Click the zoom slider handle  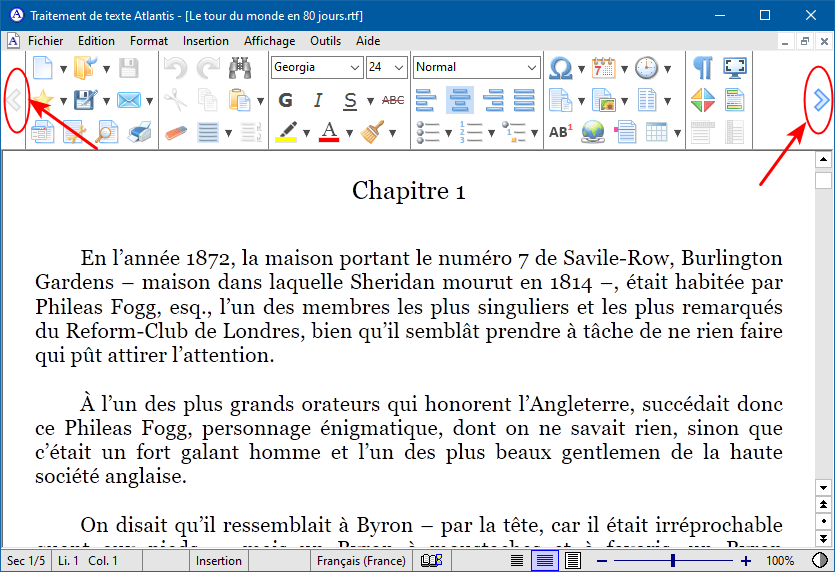[x=673, y=561]
